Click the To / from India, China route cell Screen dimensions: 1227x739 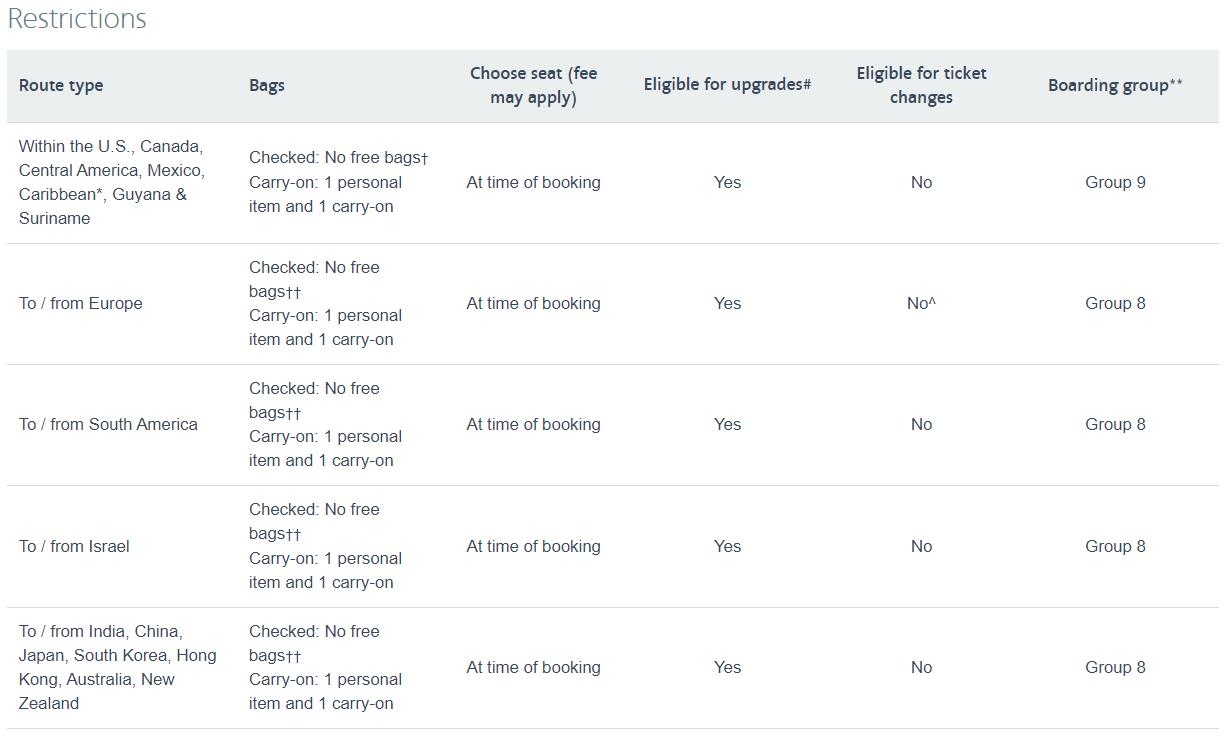click(117, 667)
